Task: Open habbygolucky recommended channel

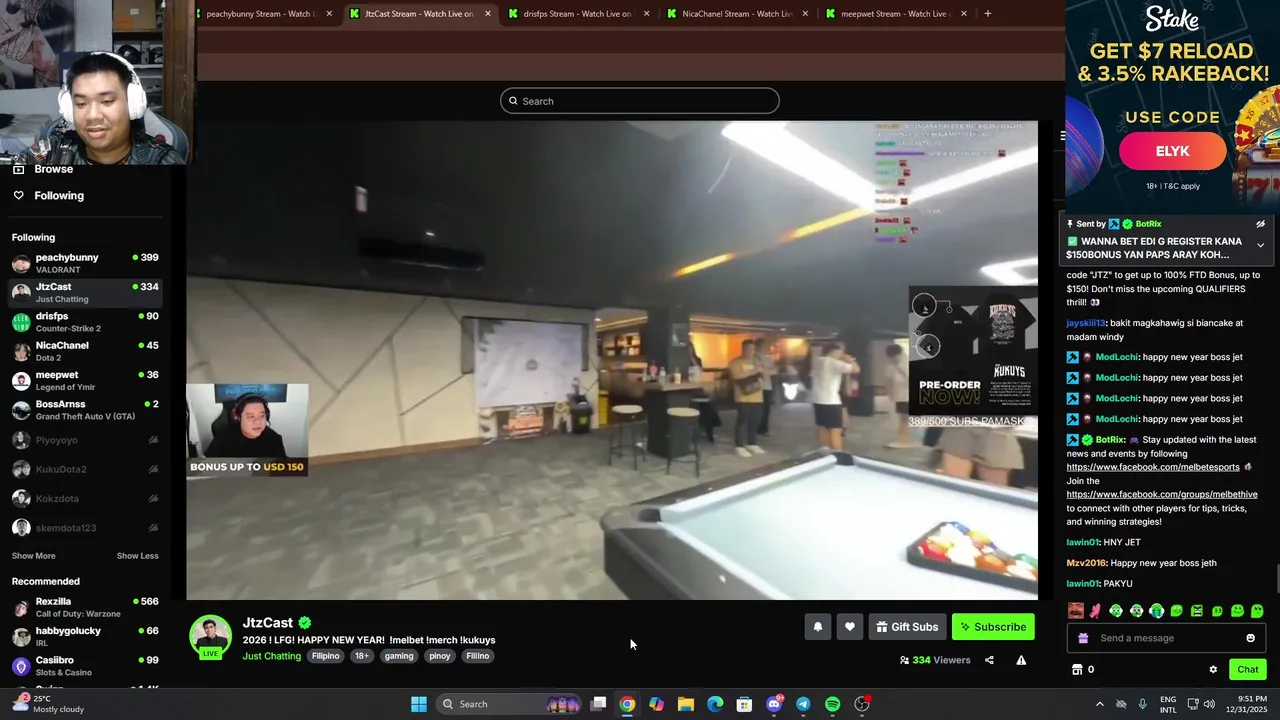Action: [x=85, y=636]
